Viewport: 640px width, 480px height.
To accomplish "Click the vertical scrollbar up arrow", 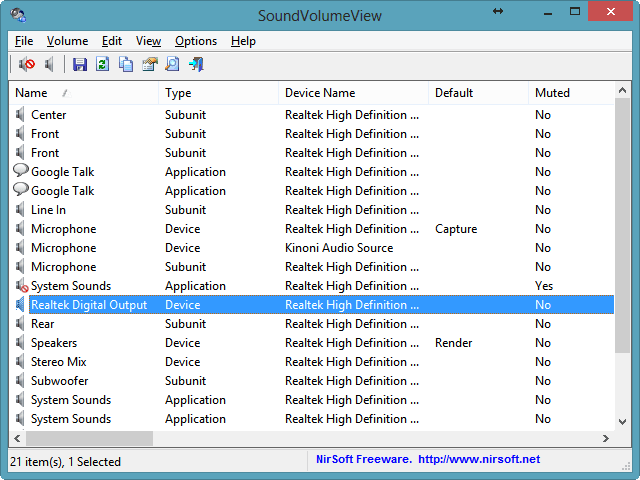I will 622,90.
